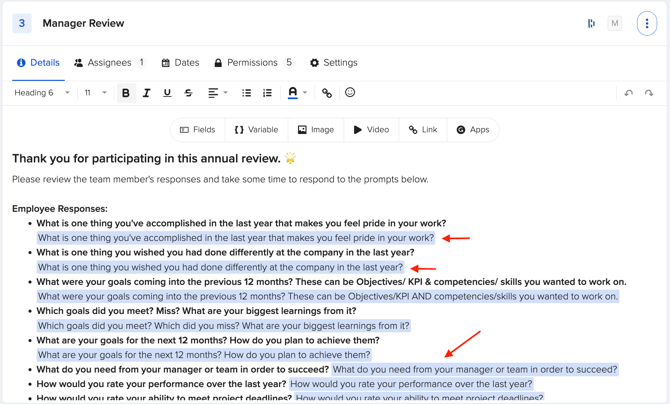Open the Apps insert option
This screenshot has height=404, width=670.
click(x=473, y=130)
